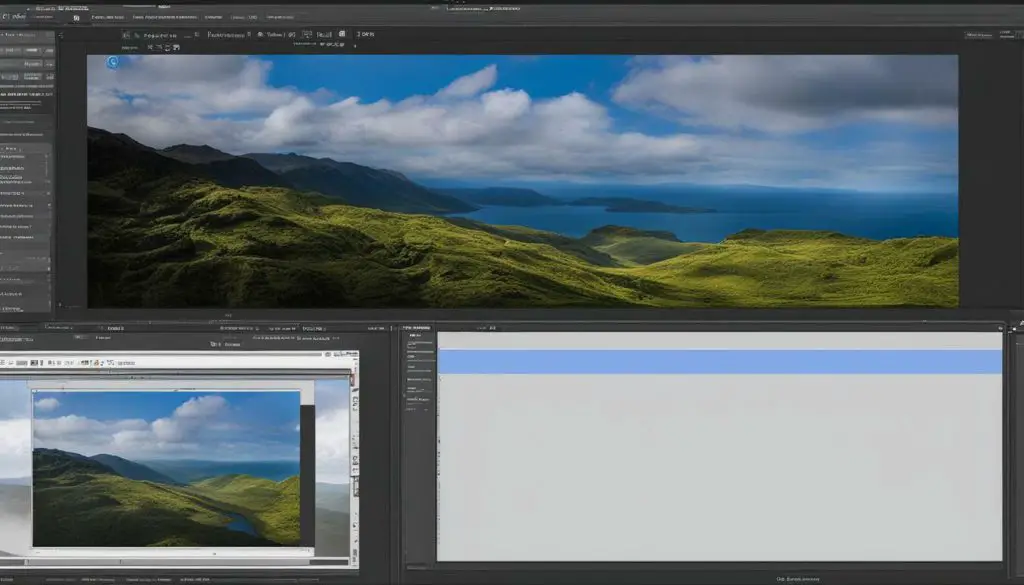
Task: Select the small landscape image in lower-left window
Action: coord(167,468)
